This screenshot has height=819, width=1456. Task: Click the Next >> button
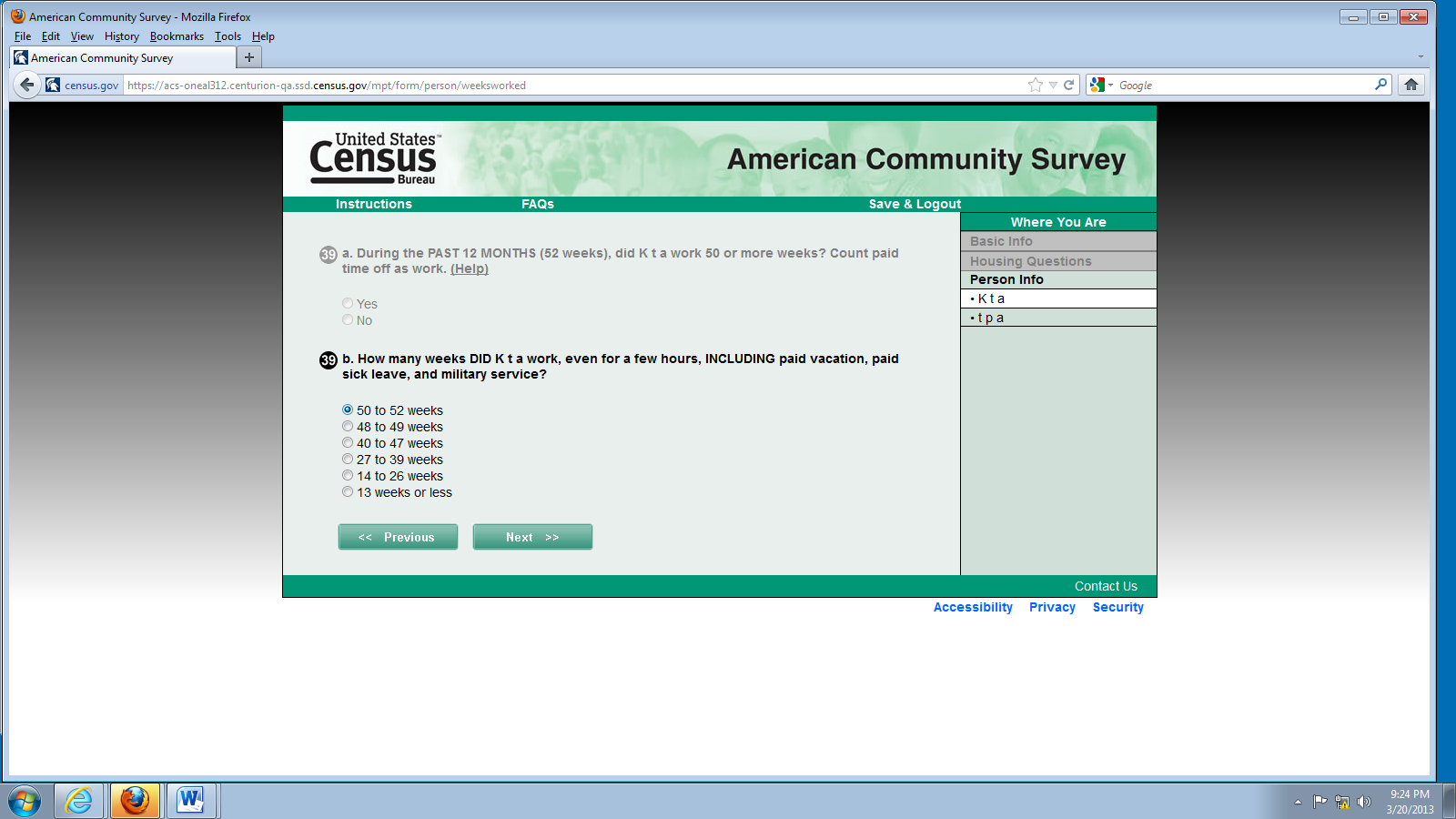pyautogui.click(x=532, y=537)
